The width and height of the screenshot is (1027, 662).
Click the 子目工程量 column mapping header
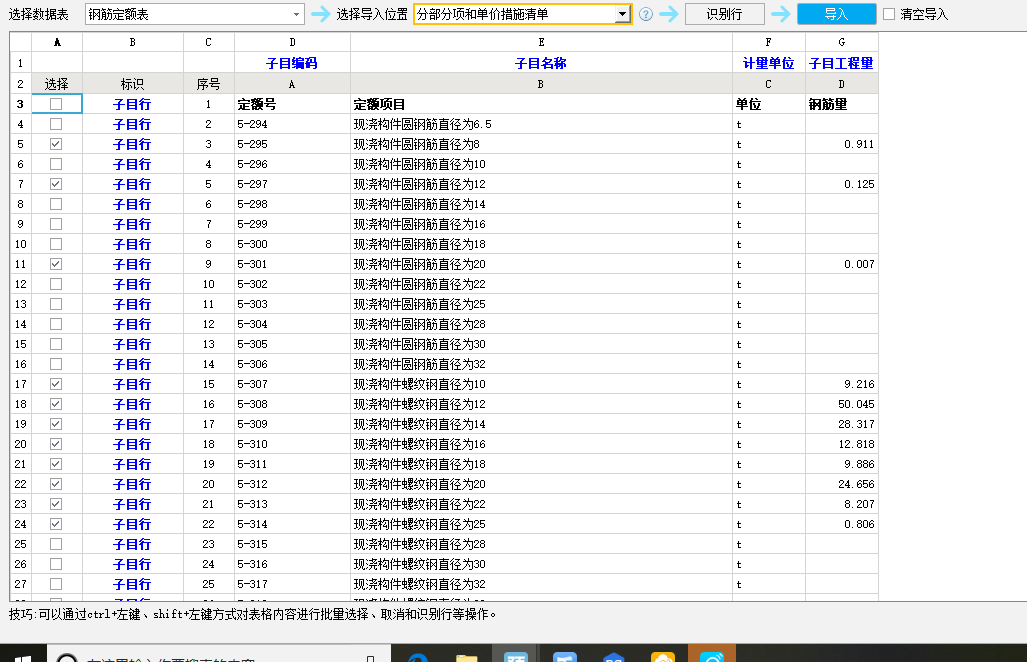coord(841,63)
